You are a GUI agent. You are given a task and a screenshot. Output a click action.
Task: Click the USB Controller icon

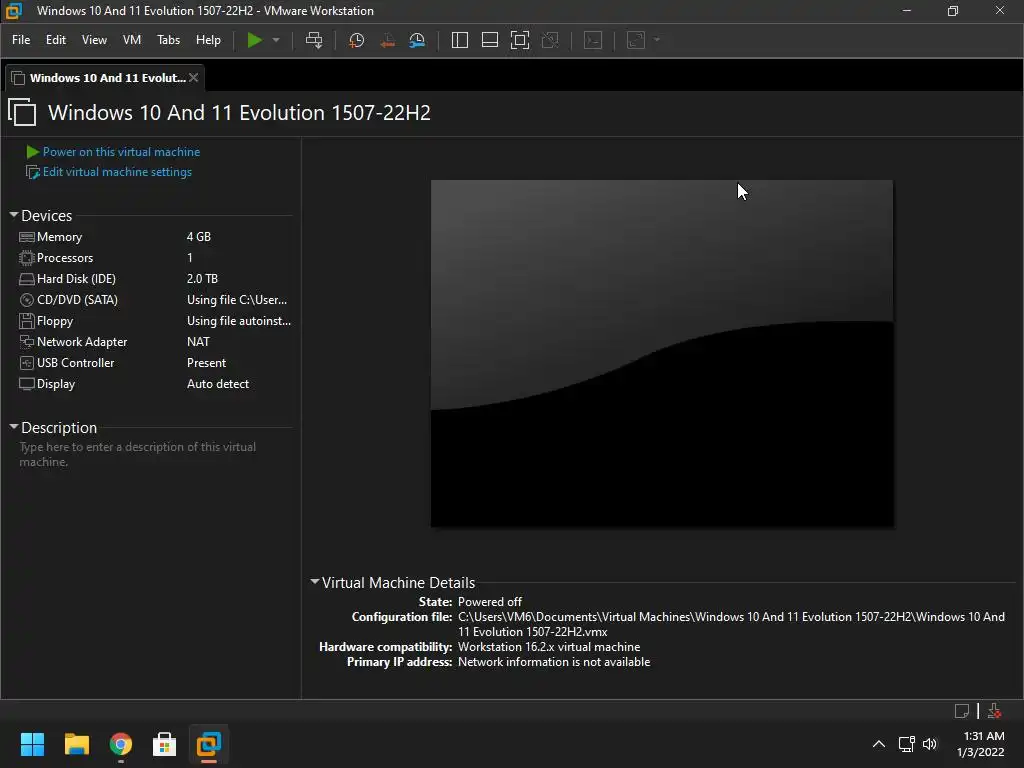click(27, 362)
